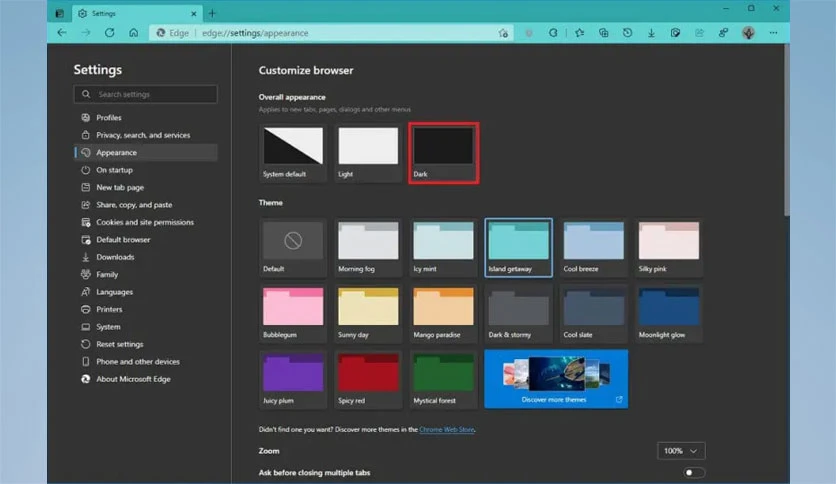Open the user profile avatar

click(748, 33)
